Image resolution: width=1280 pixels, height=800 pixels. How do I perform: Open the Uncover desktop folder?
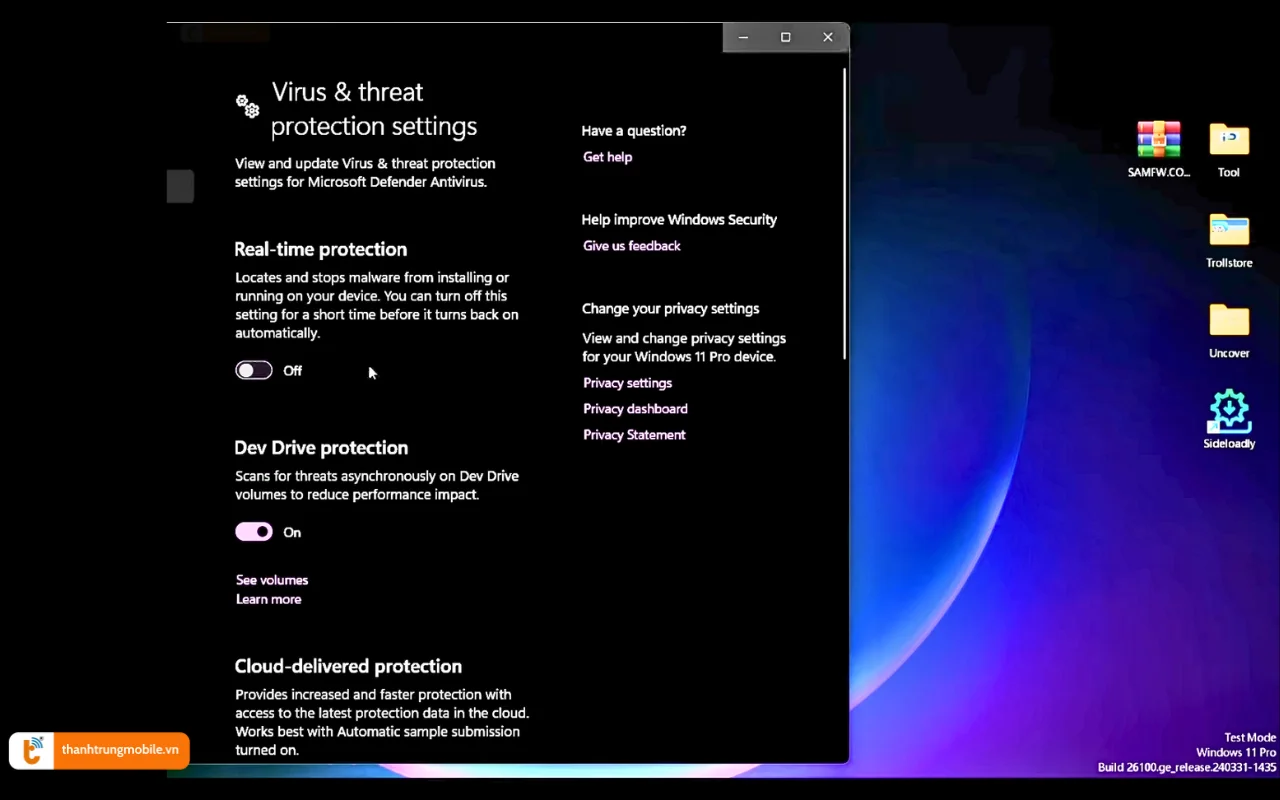[1229, 321]
